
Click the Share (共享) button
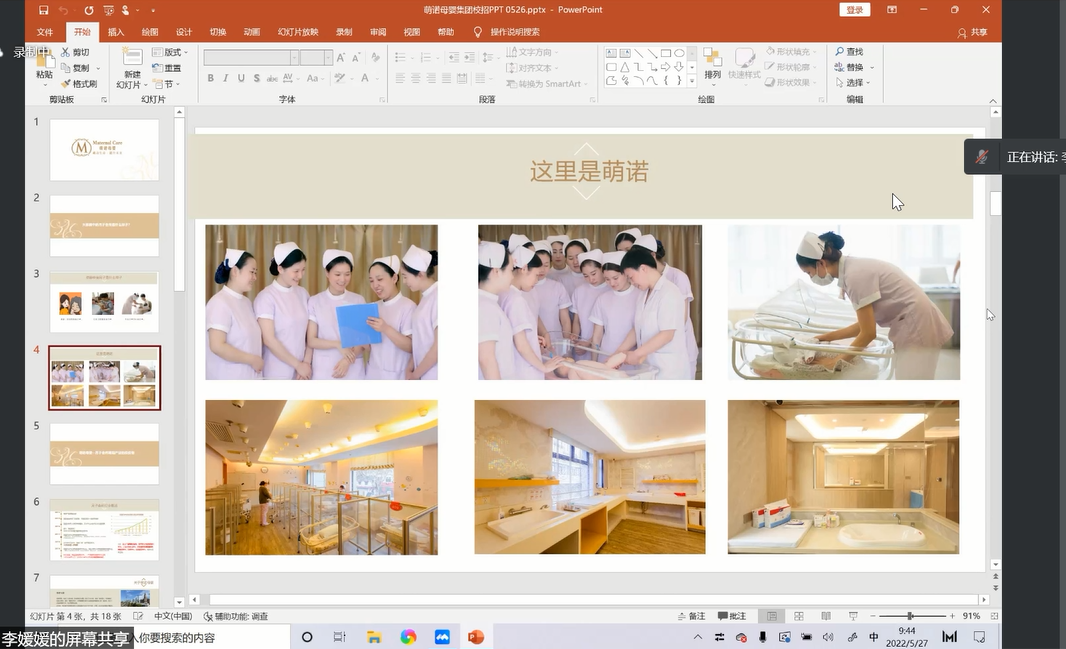972,32
